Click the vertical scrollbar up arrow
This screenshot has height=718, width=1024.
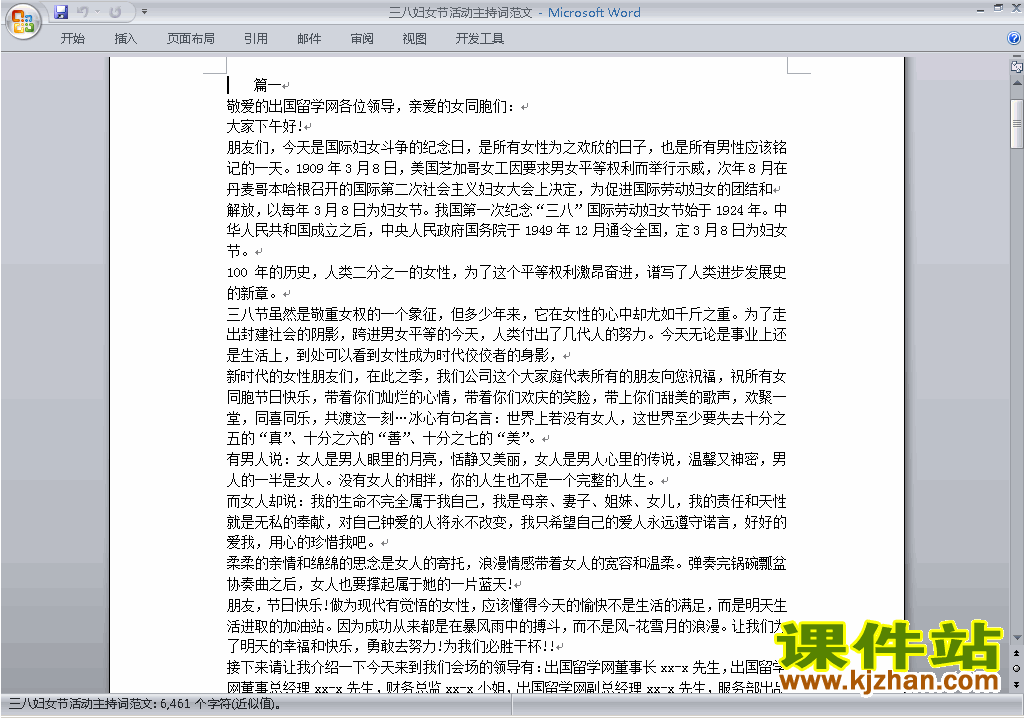click(1017, 84)
